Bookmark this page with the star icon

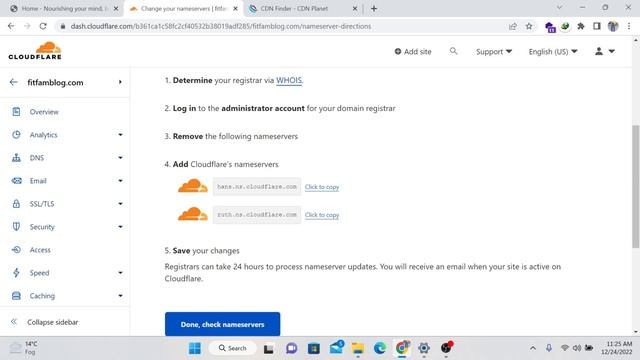pos(529,26)
